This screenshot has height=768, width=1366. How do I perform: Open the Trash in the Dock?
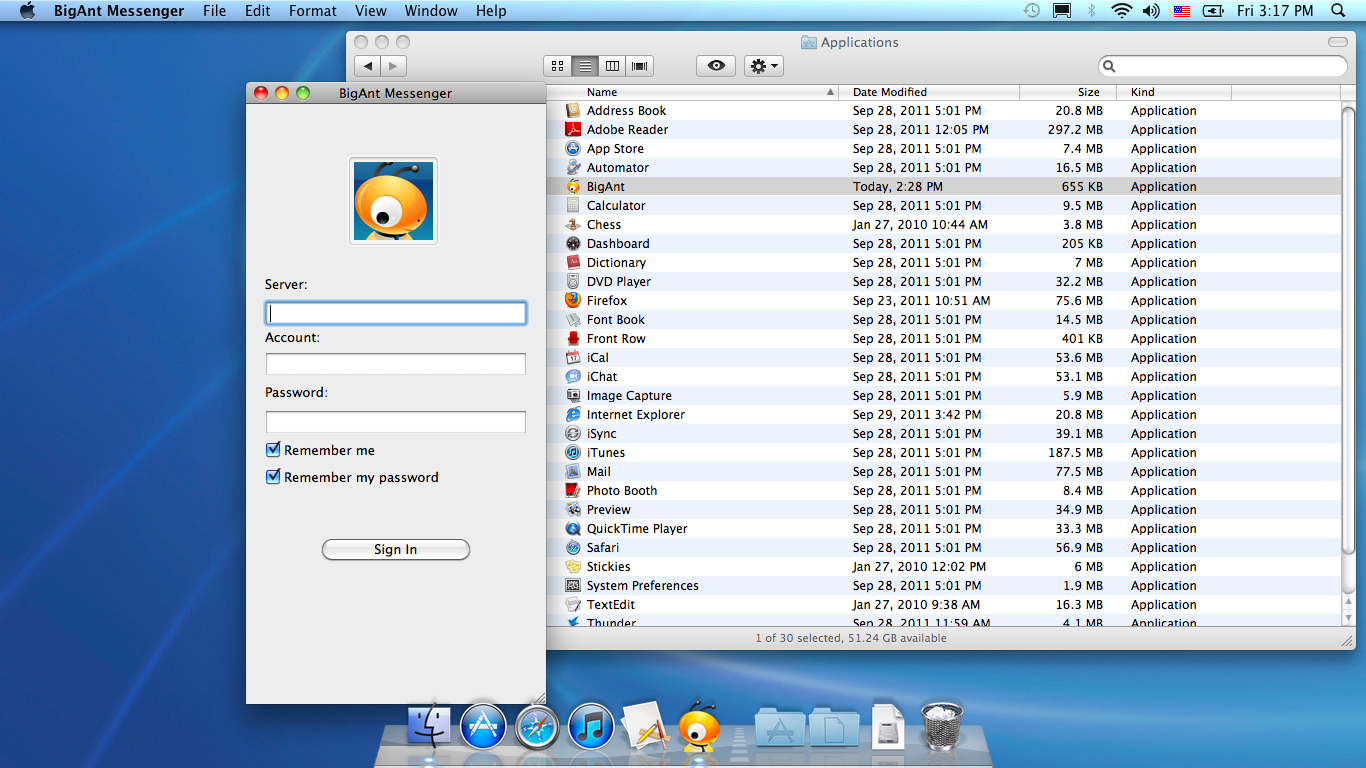[x=940, y=725]
